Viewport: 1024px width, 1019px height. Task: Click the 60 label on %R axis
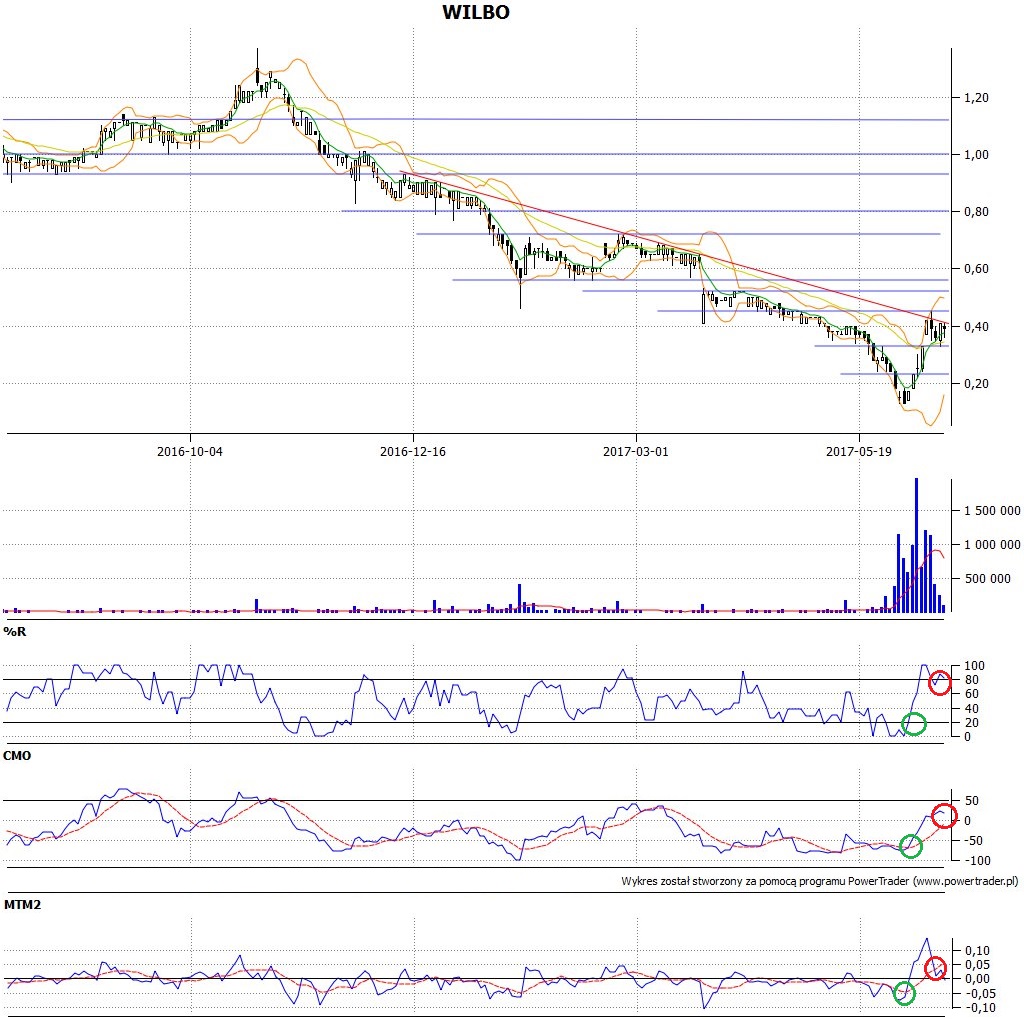(972, 694)
